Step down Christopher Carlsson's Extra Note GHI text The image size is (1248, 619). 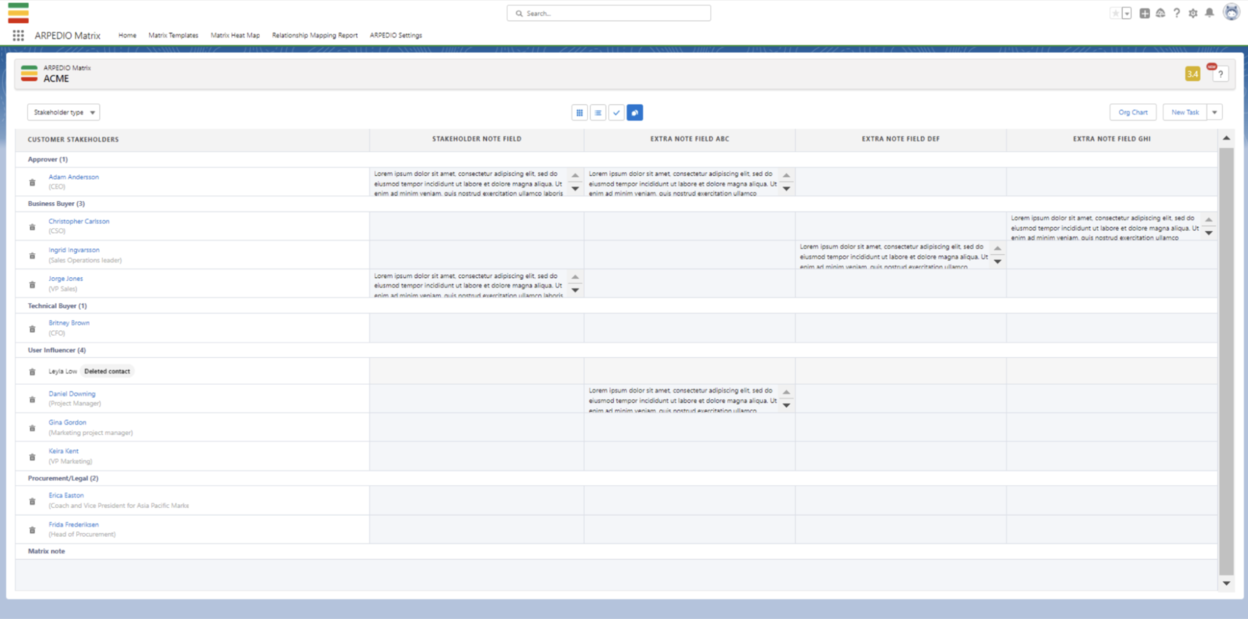tap(1208, 233)
